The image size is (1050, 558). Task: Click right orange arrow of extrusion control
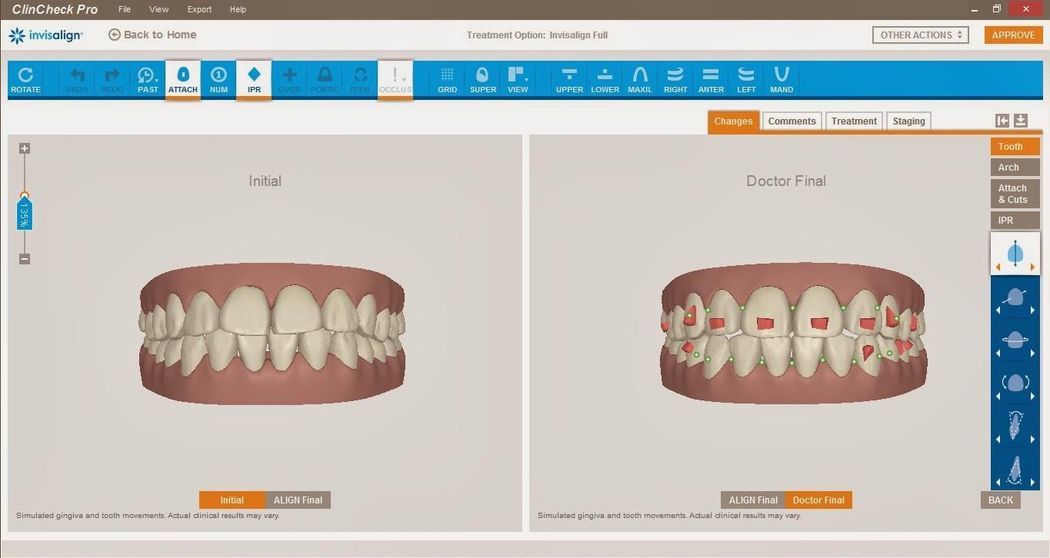tap(1033, 267)
